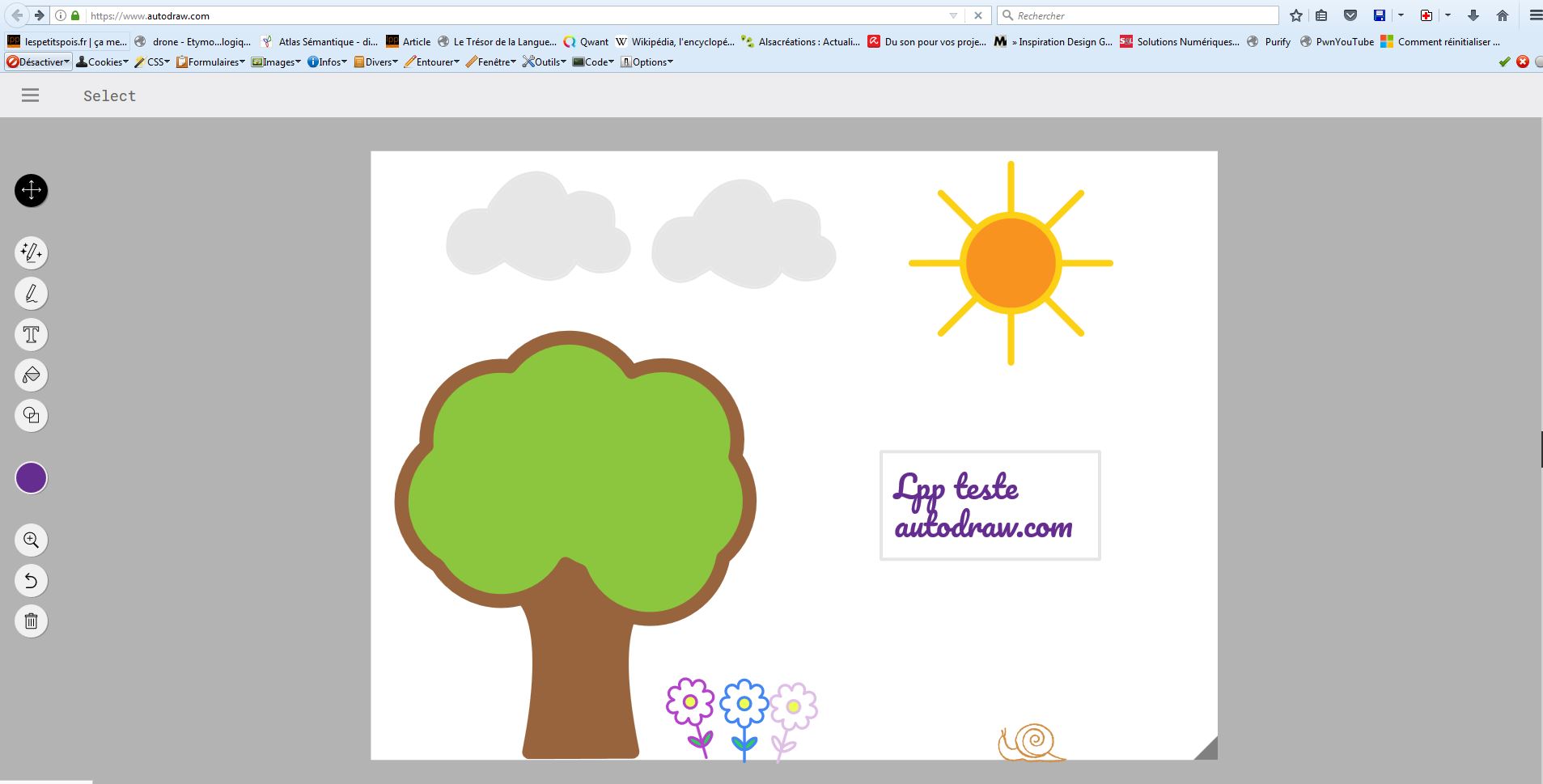Expand the red cross icon dropdown arrow

[1448, 15]
